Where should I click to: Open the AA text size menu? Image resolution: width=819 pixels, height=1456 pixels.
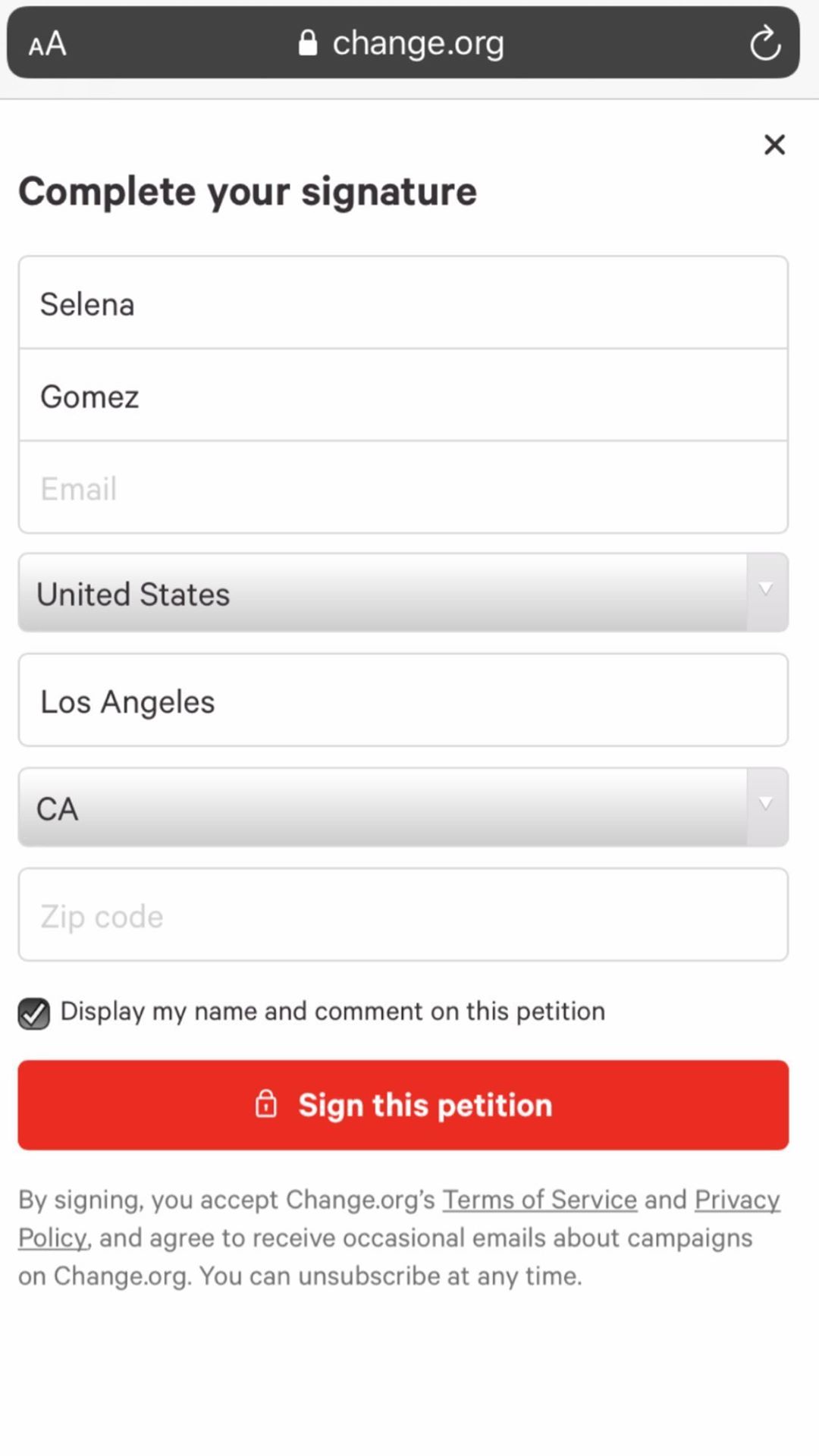tap(47, 44)
